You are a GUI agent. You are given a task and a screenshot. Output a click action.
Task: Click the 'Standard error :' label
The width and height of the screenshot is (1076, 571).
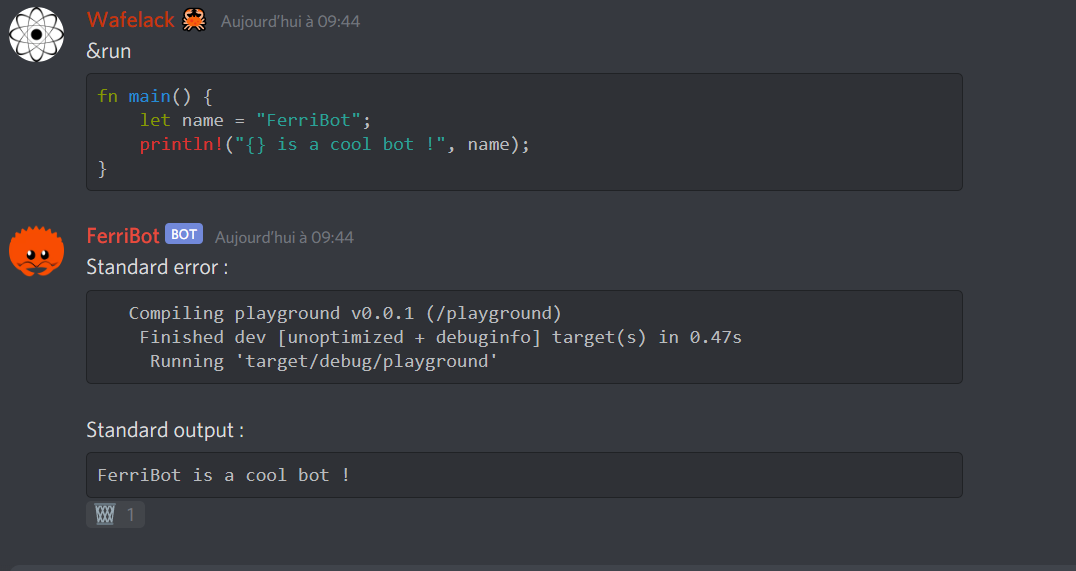(157, 267)
